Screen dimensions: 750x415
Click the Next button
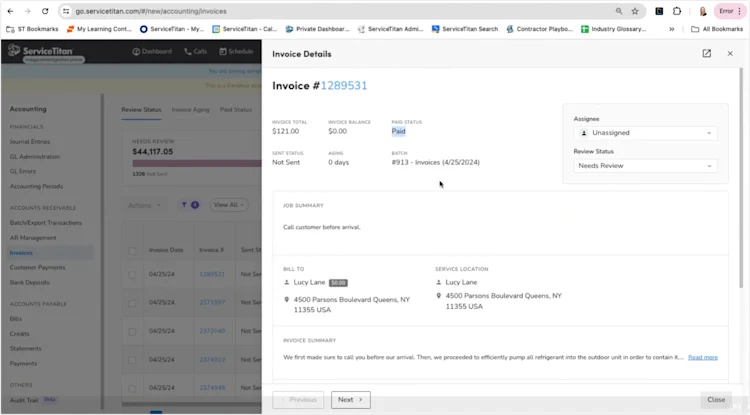pos(351,400)
